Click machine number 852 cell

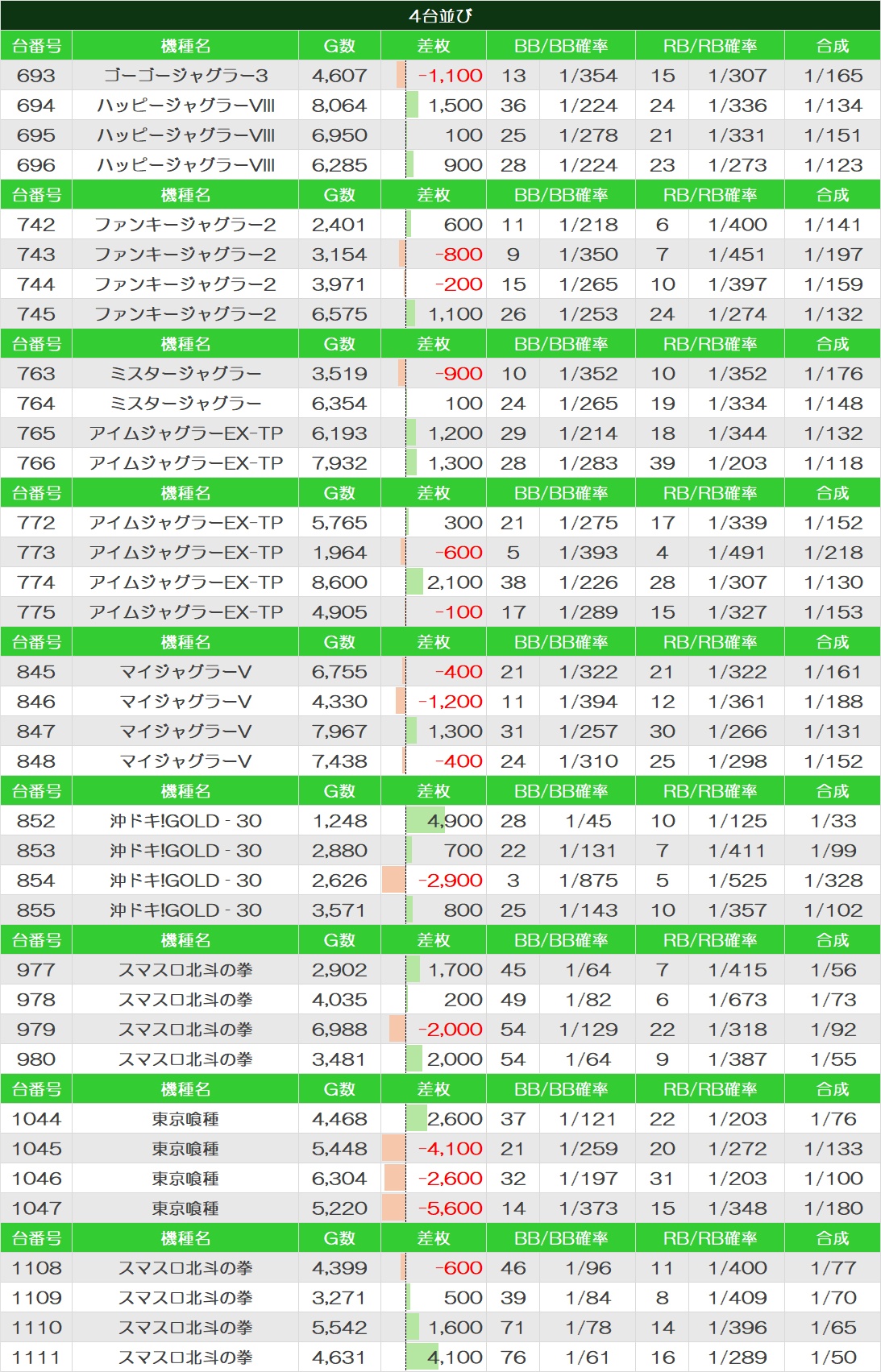(x=36, y=821)
